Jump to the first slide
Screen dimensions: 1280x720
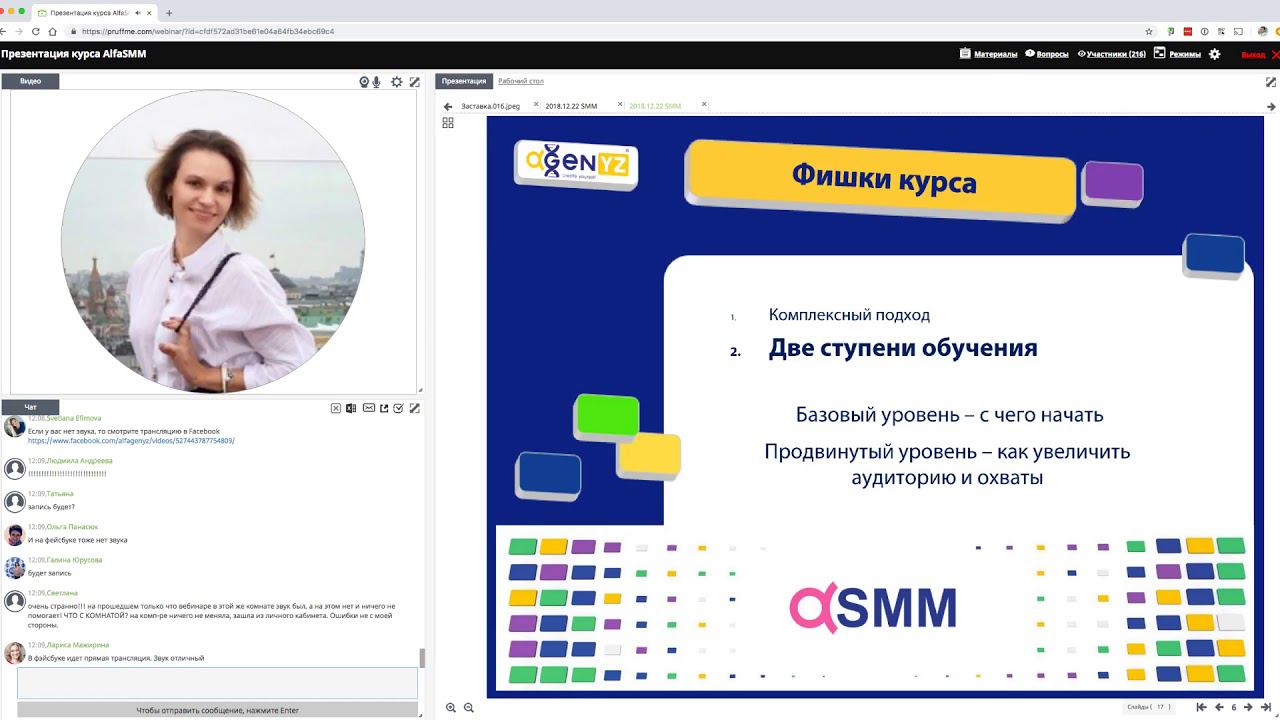1202,707
